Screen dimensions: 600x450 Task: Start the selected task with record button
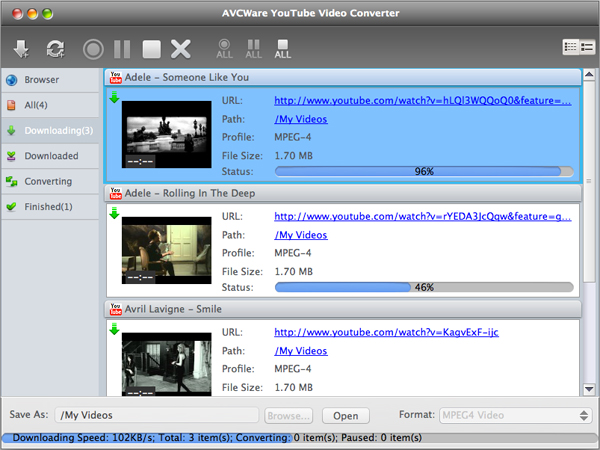coord(93,49)
